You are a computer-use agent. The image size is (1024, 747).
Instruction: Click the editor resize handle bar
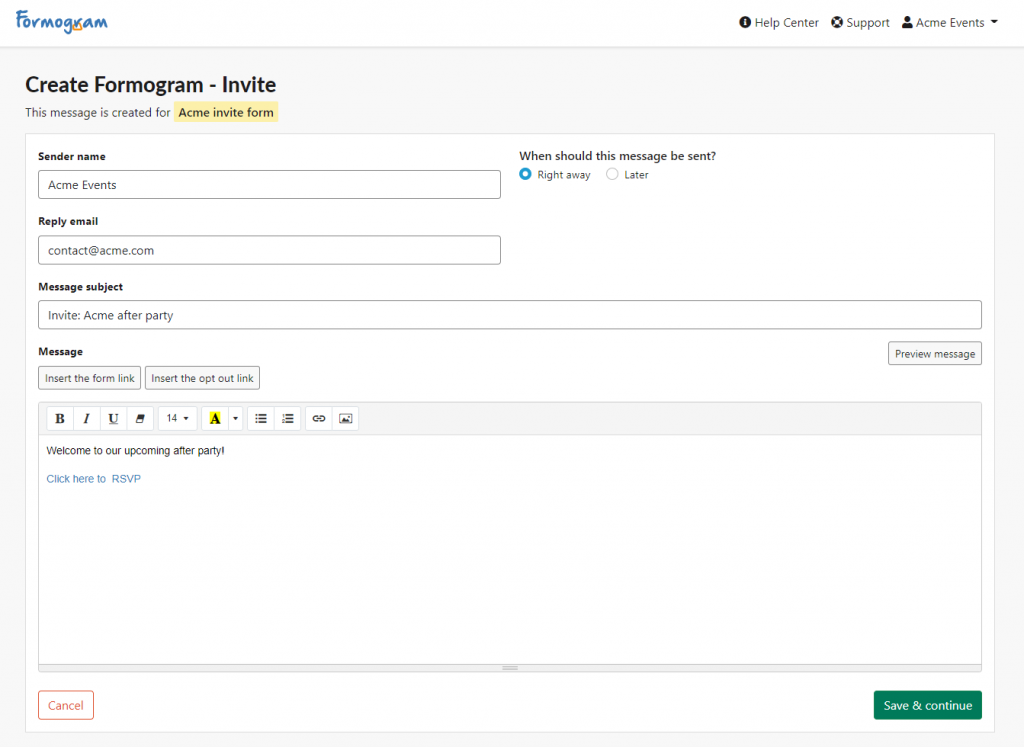[509, 668]
